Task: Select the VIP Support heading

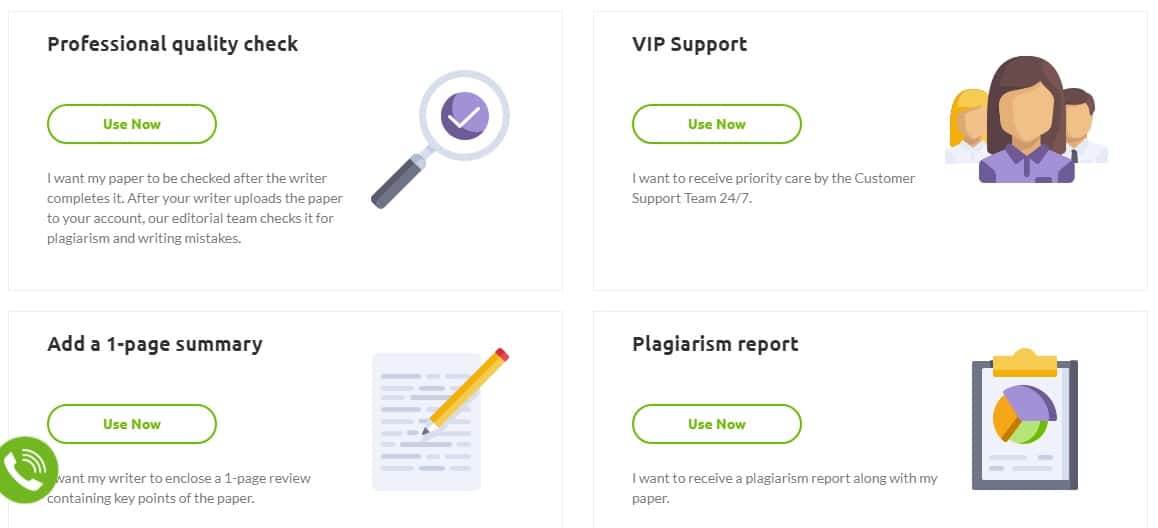Action: tap(690, 44)
